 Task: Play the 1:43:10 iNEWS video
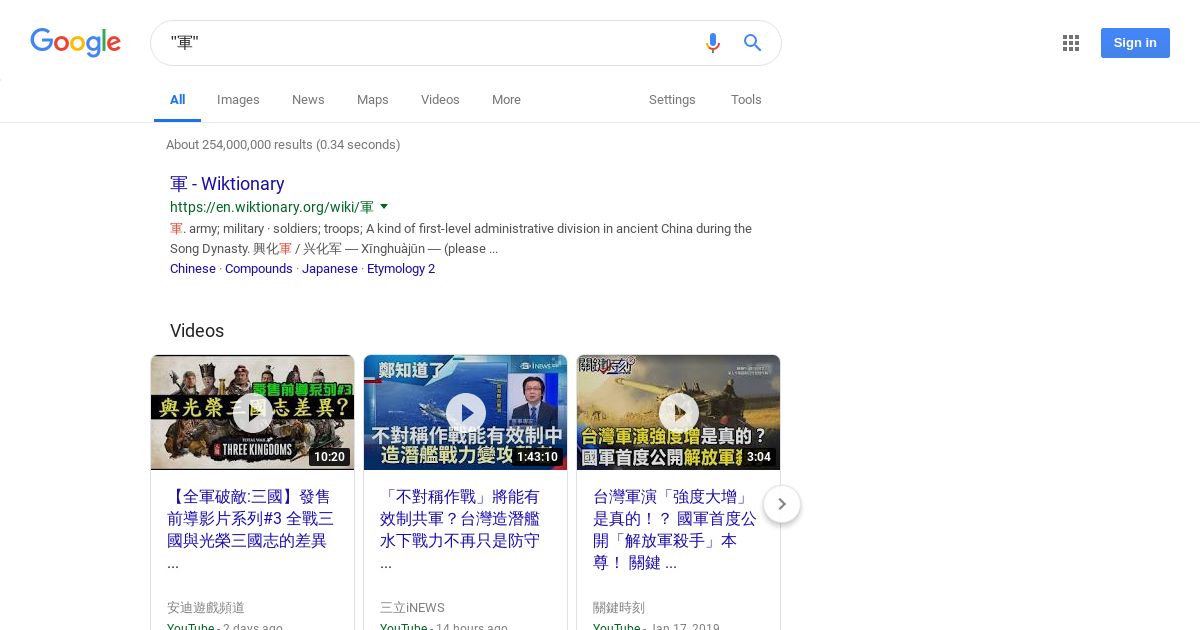[465, 412]
